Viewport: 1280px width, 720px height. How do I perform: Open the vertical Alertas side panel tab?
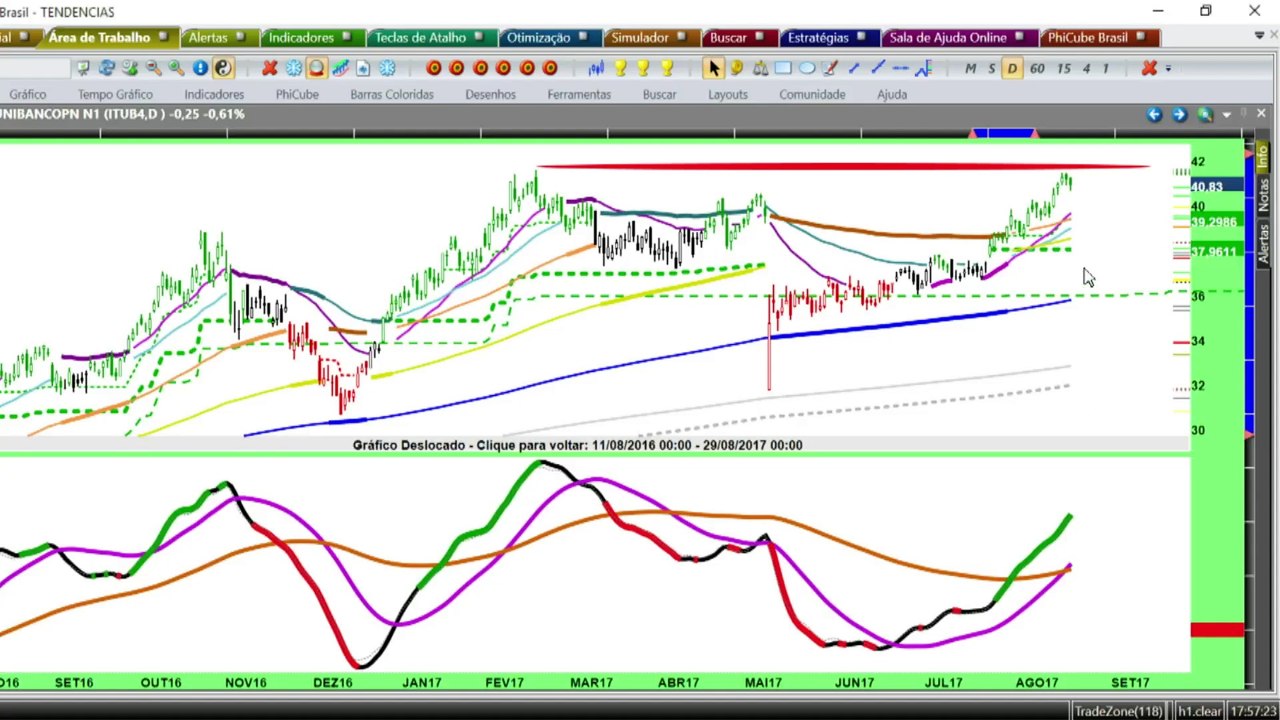tap(1263, 243)
